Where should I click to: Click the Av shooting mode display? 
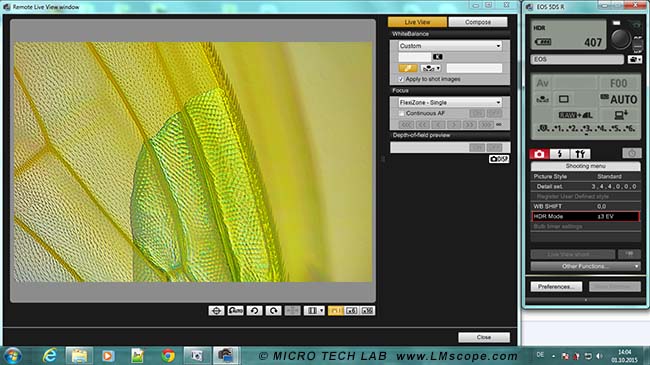click(543, 83)
